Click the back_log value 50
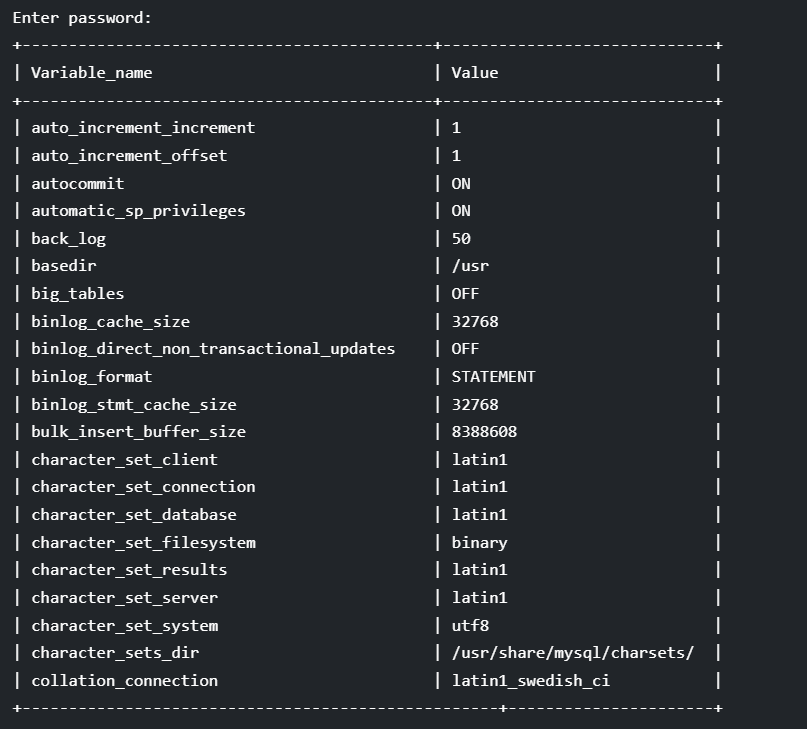807x729 pixels. pos(461,239)
